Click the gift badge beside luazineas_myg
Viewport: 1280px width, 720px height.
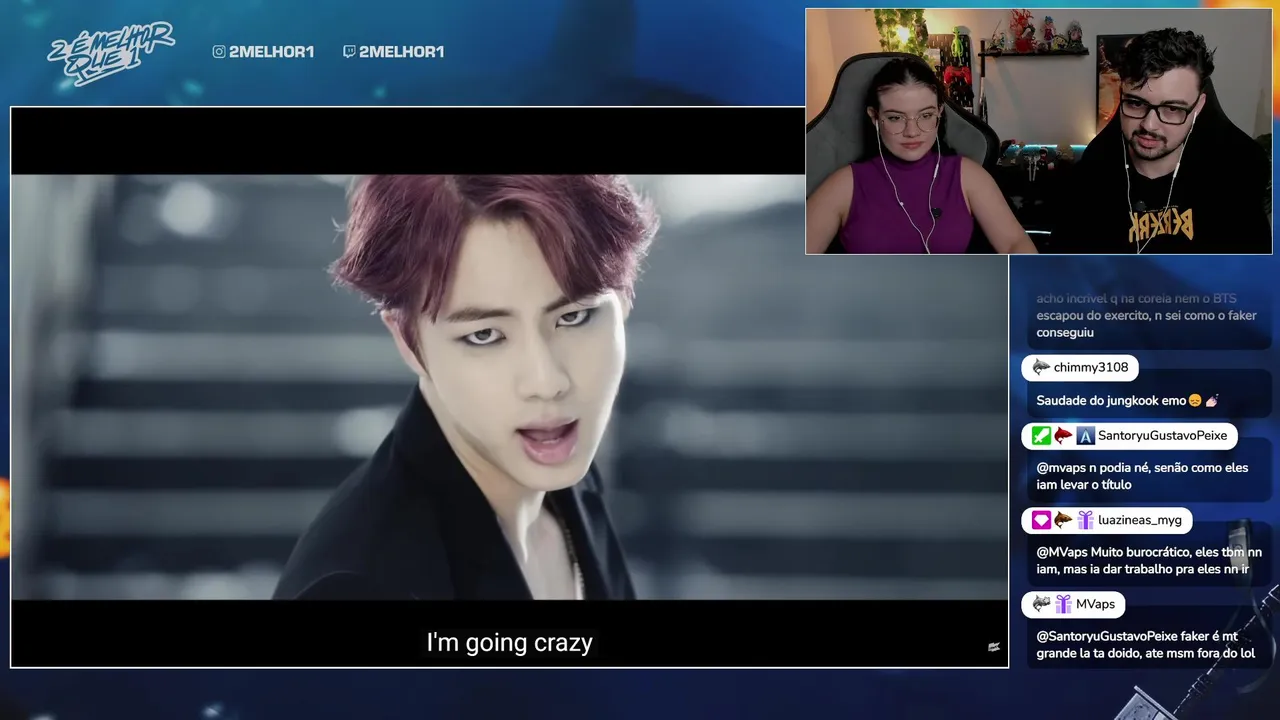click(x=1085, y=520)
